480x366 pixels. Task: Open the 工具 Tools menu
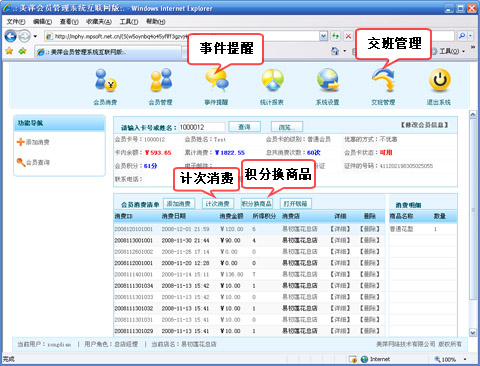129,22
